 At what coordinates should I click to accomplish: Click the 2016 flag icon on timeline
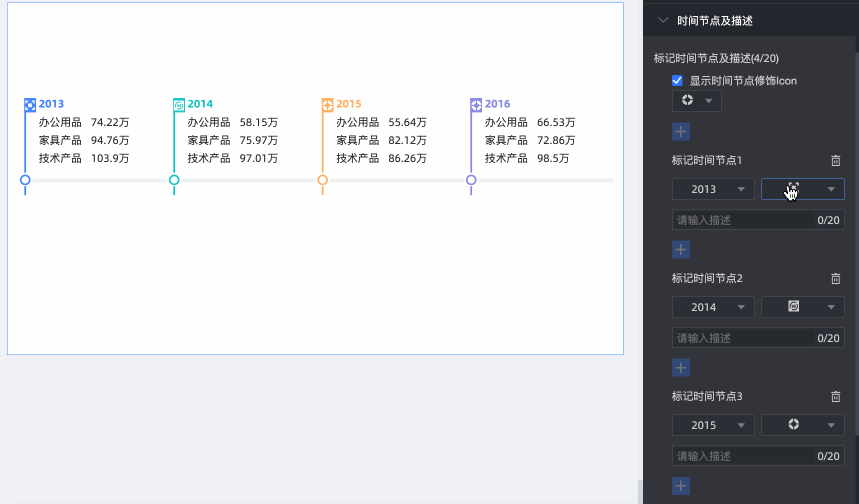476,104
